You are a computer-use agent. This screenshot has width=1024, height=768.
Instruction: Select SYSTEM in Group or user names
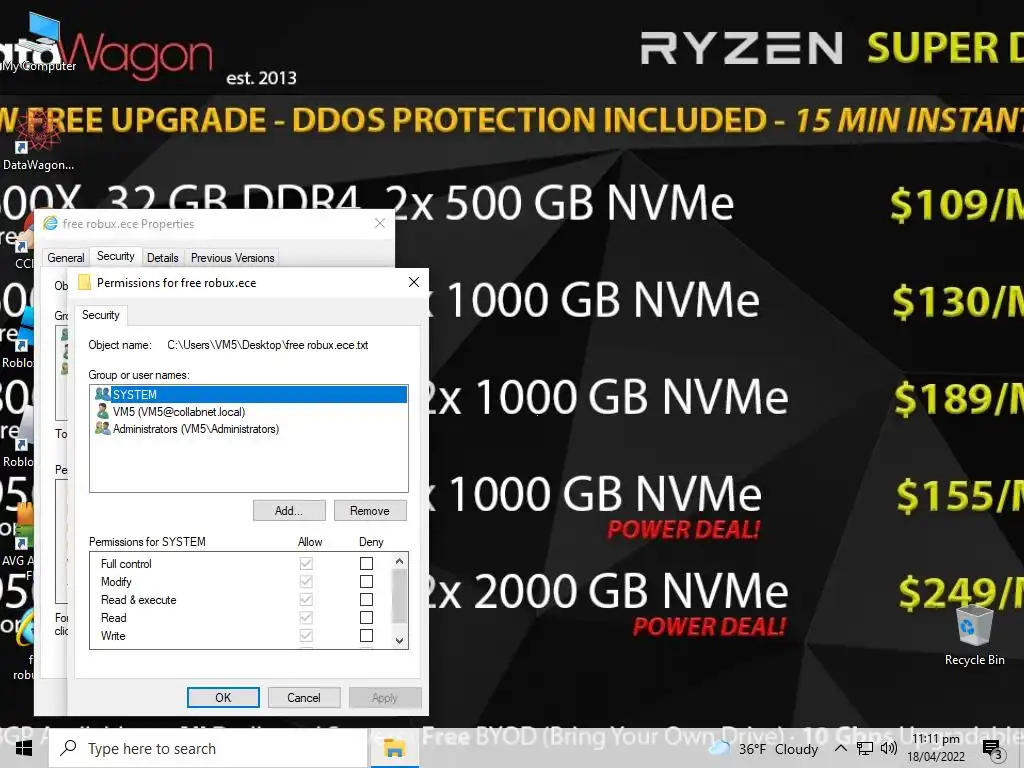(248, 394)
